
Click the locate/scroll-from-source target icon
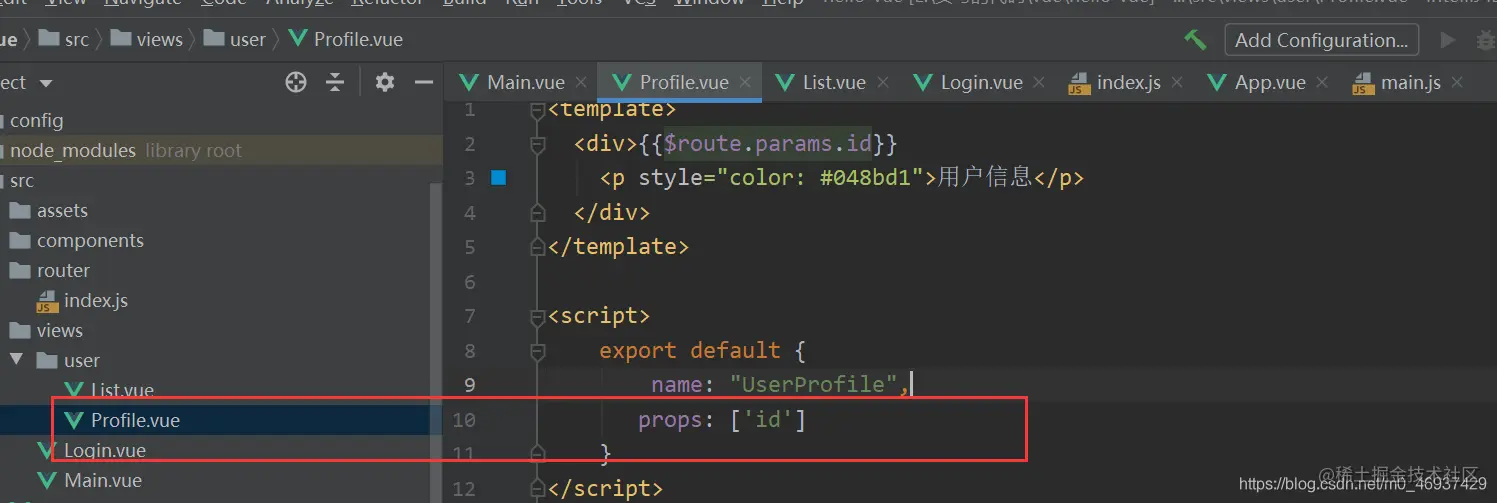(x=296, y=82)
